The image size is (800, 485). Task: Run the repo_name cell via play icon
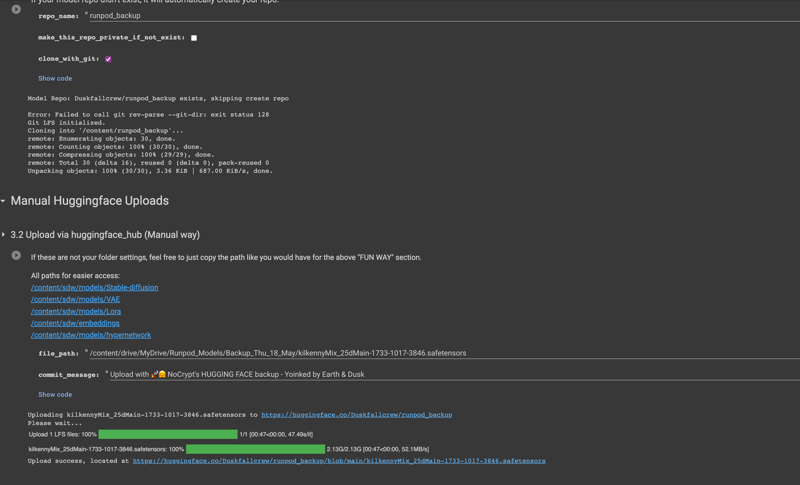click(16, 9)
